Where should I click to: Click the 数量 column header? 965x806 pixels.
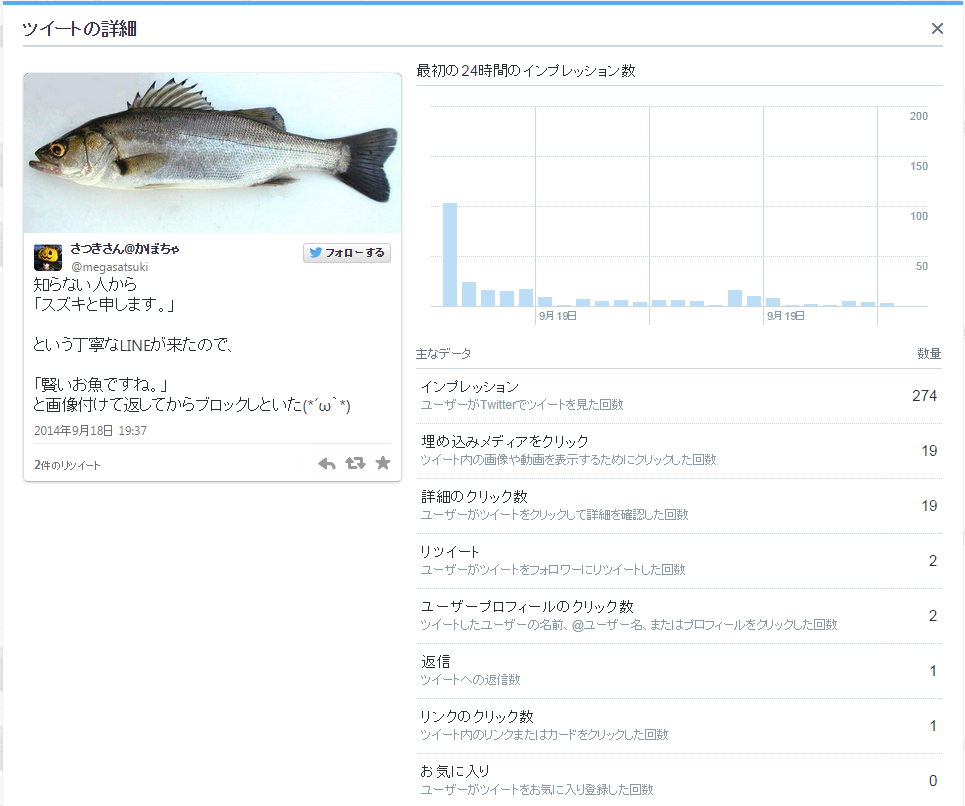(x=929, y=354)
